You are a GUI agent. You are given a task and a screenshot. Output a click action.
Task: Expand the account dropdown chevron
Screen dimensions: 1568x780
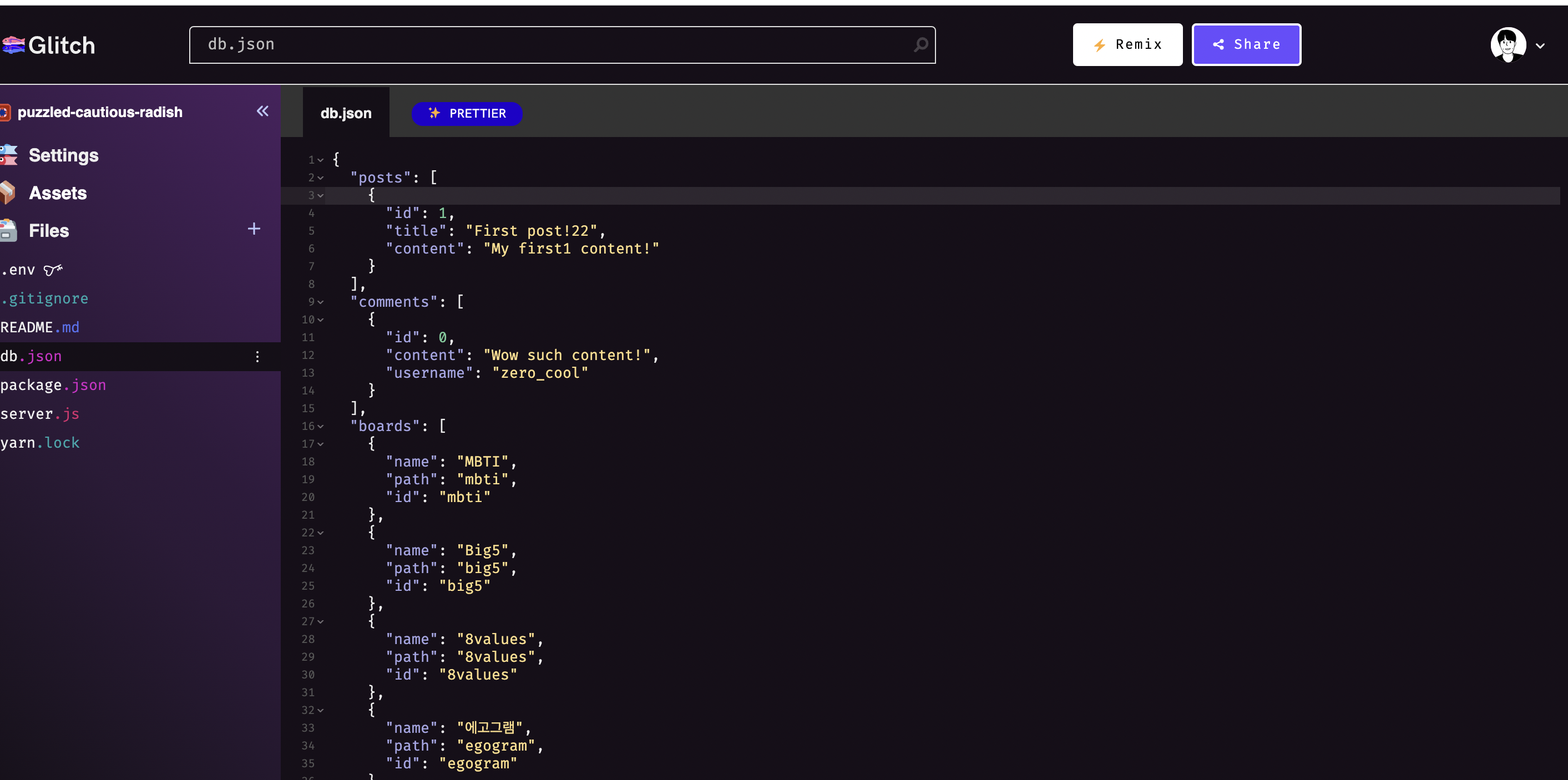[1540, 45]
